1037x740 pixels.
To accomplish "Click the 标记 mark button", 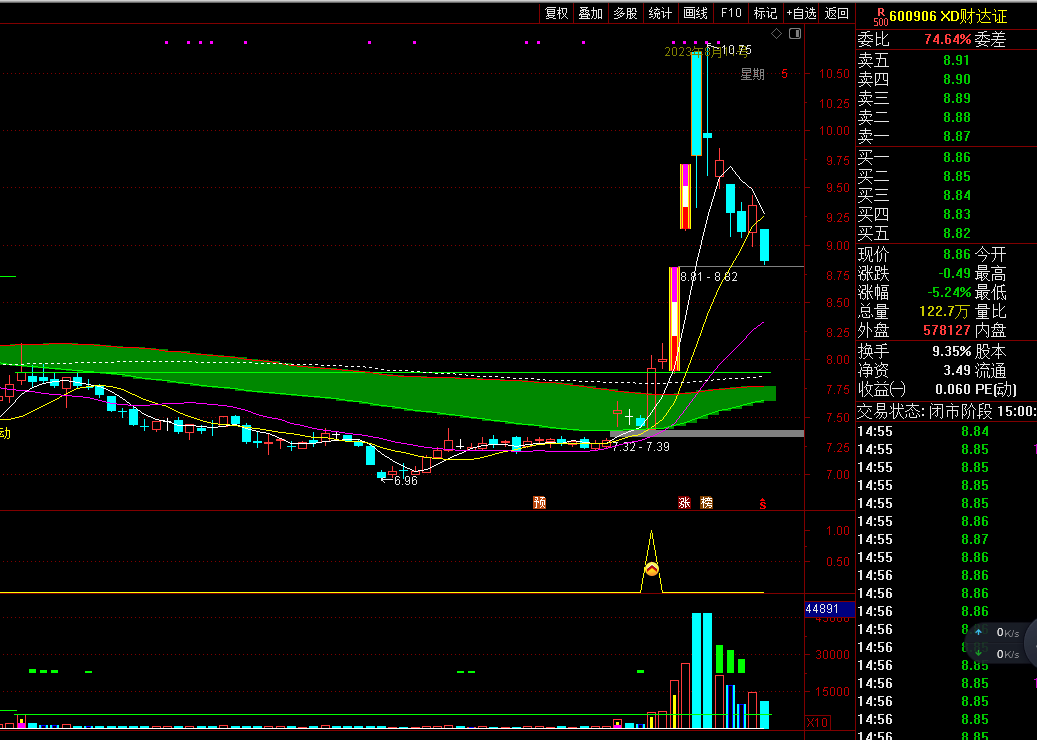I will (x=765, y=13).
